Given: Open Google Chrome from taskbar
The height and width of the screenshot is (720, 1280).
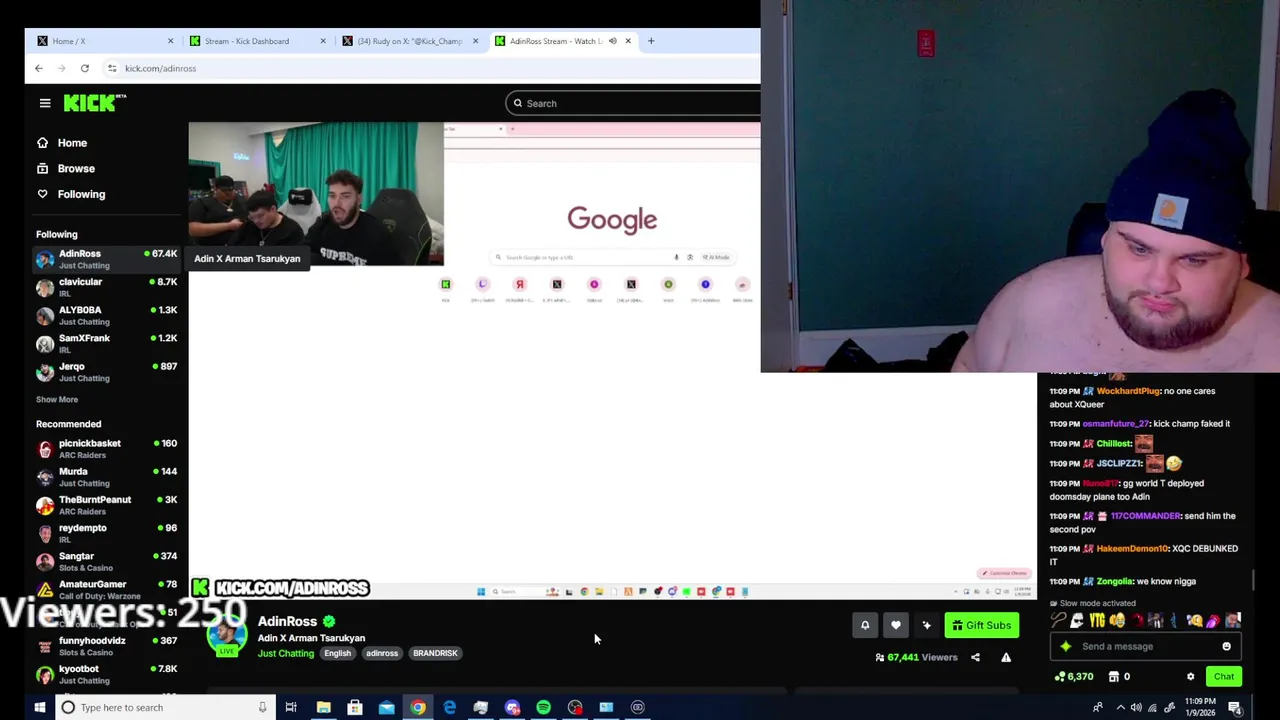Looking at the screenshot, I should pyautogui.click(x=418, y=707).
